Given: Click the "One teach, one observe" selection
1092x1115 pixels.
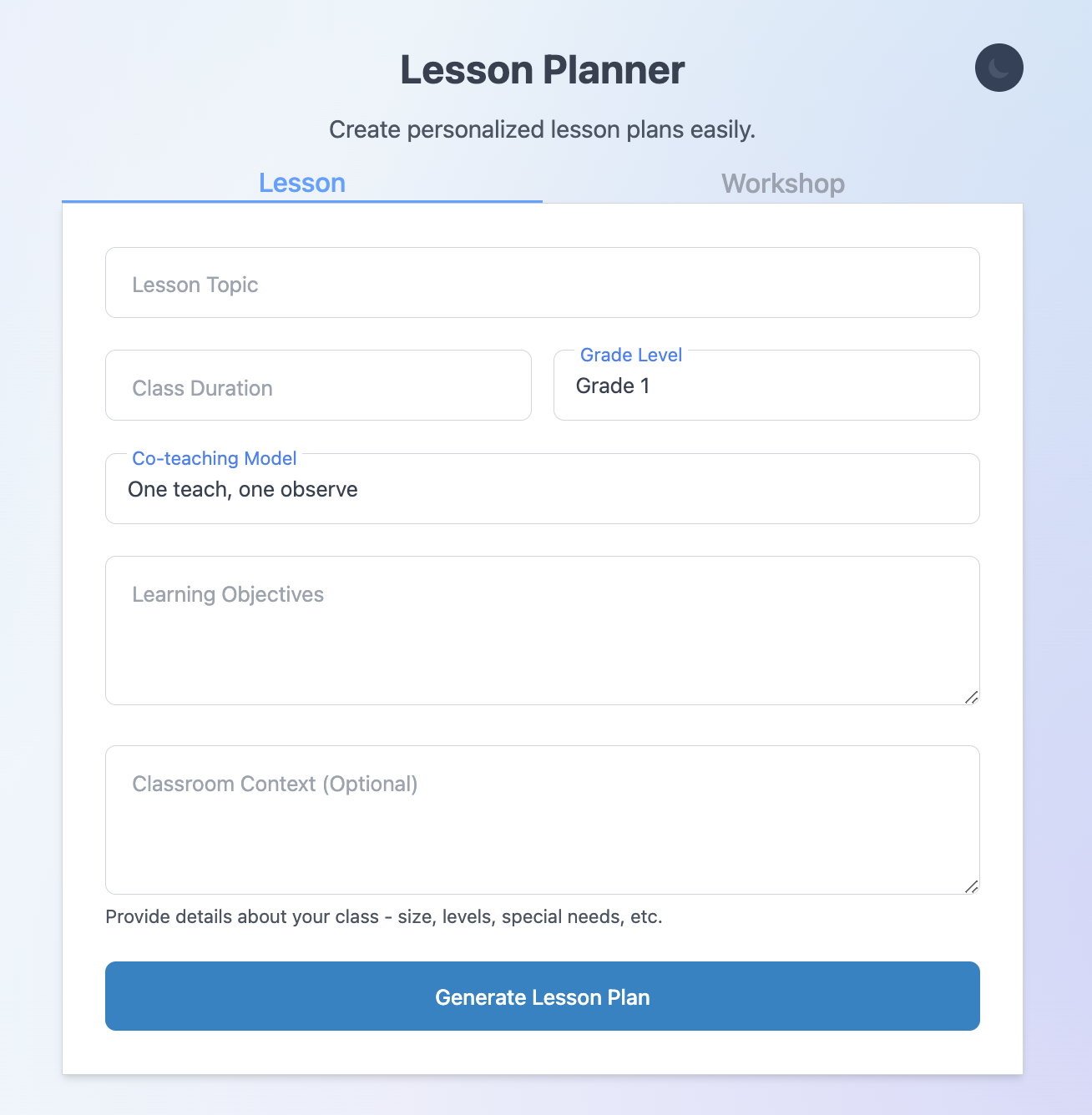Looking at the screenshot, I should pos(242,490).
